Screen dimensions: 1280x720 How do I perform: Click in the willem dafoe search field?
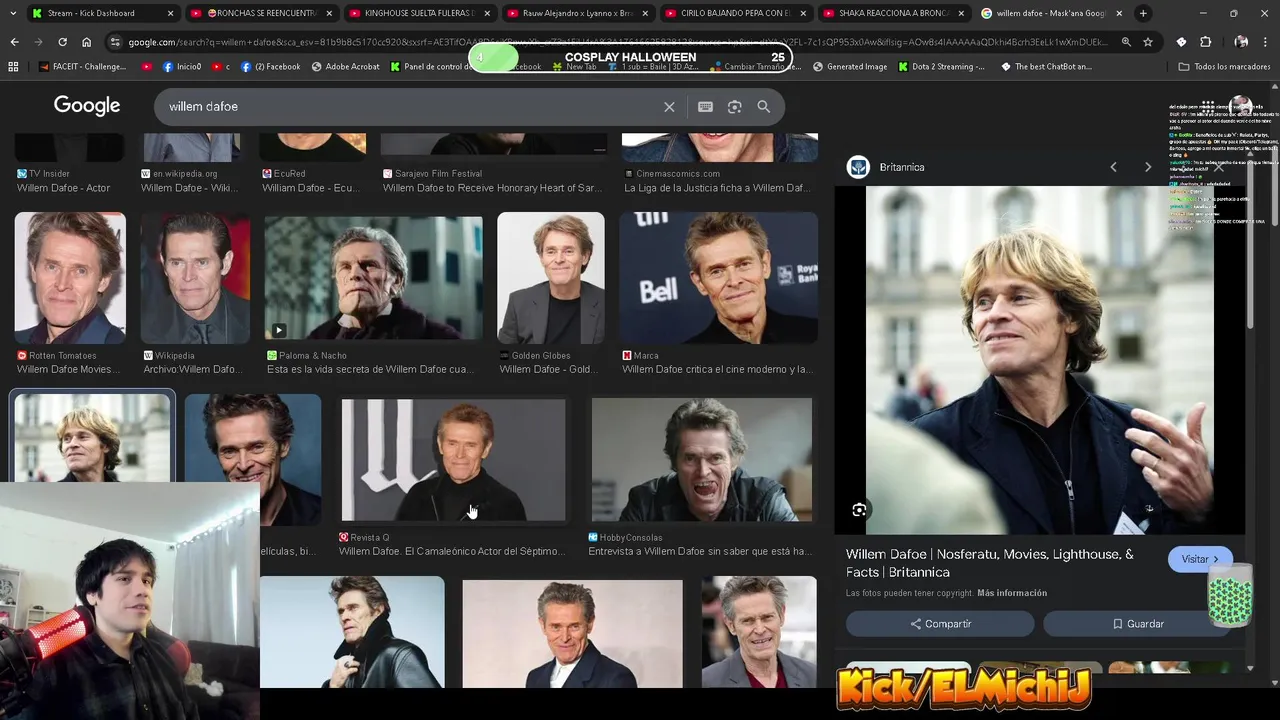(410, 107)
